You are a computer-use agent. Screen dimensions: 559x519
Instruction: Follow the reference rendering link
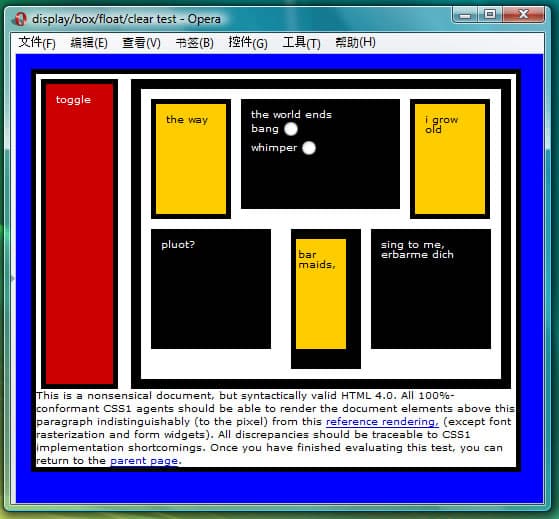pyautogui.click(x=382, y=422)
